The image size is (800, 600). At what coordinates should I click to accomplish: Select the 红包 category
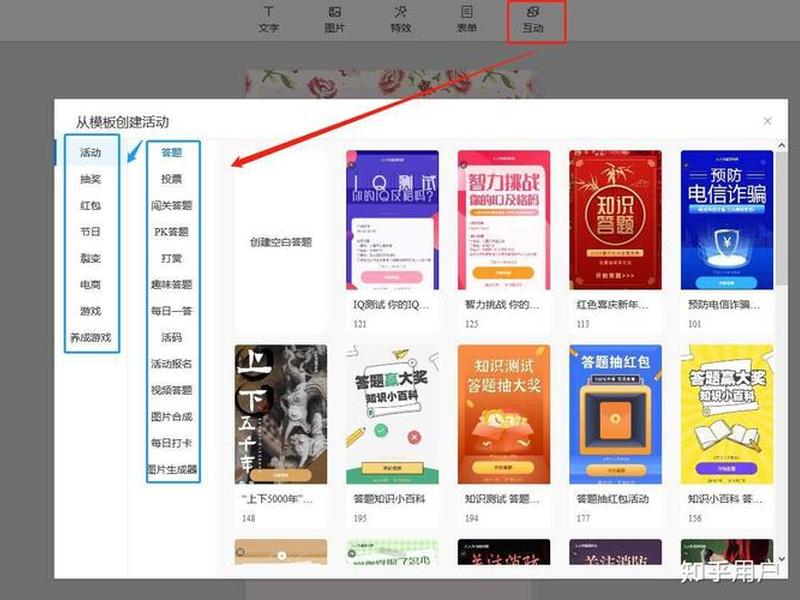[x=91, y=205]
